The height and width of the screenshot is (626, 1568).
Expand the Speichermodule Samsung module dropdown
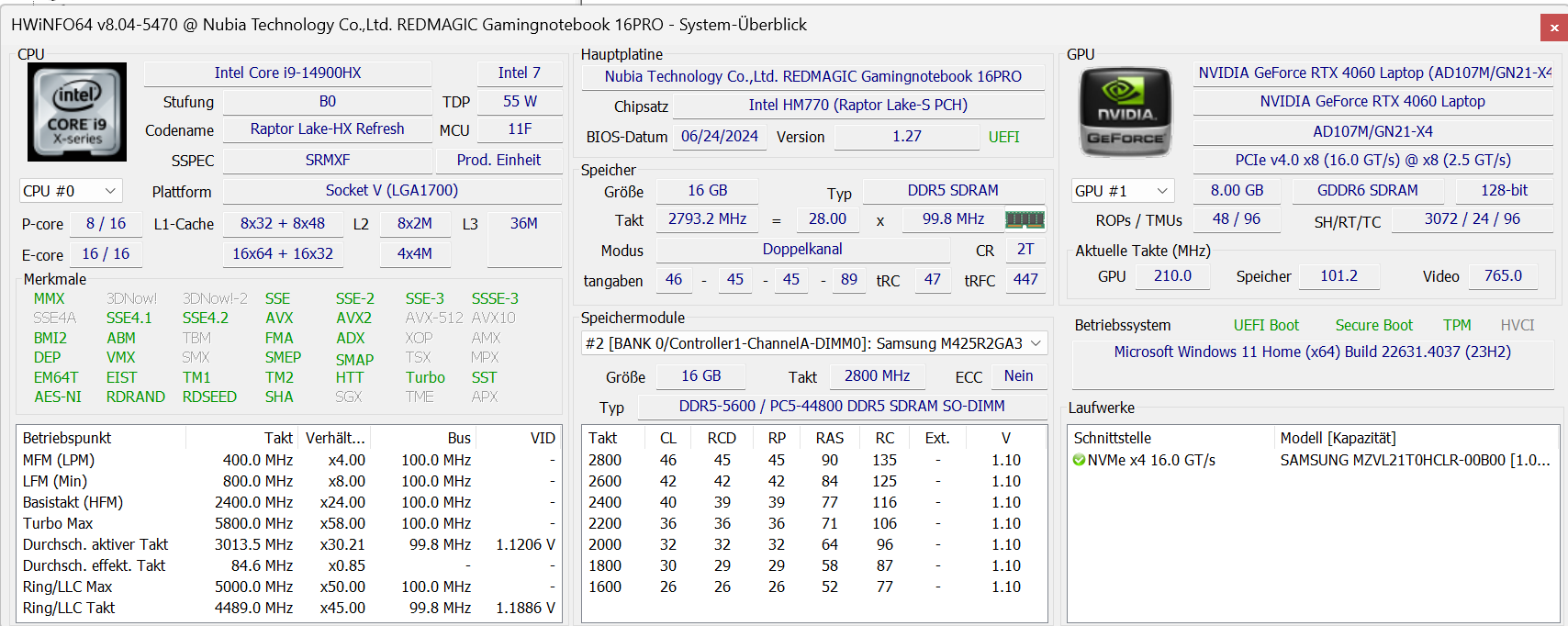[x=814, y=343]
